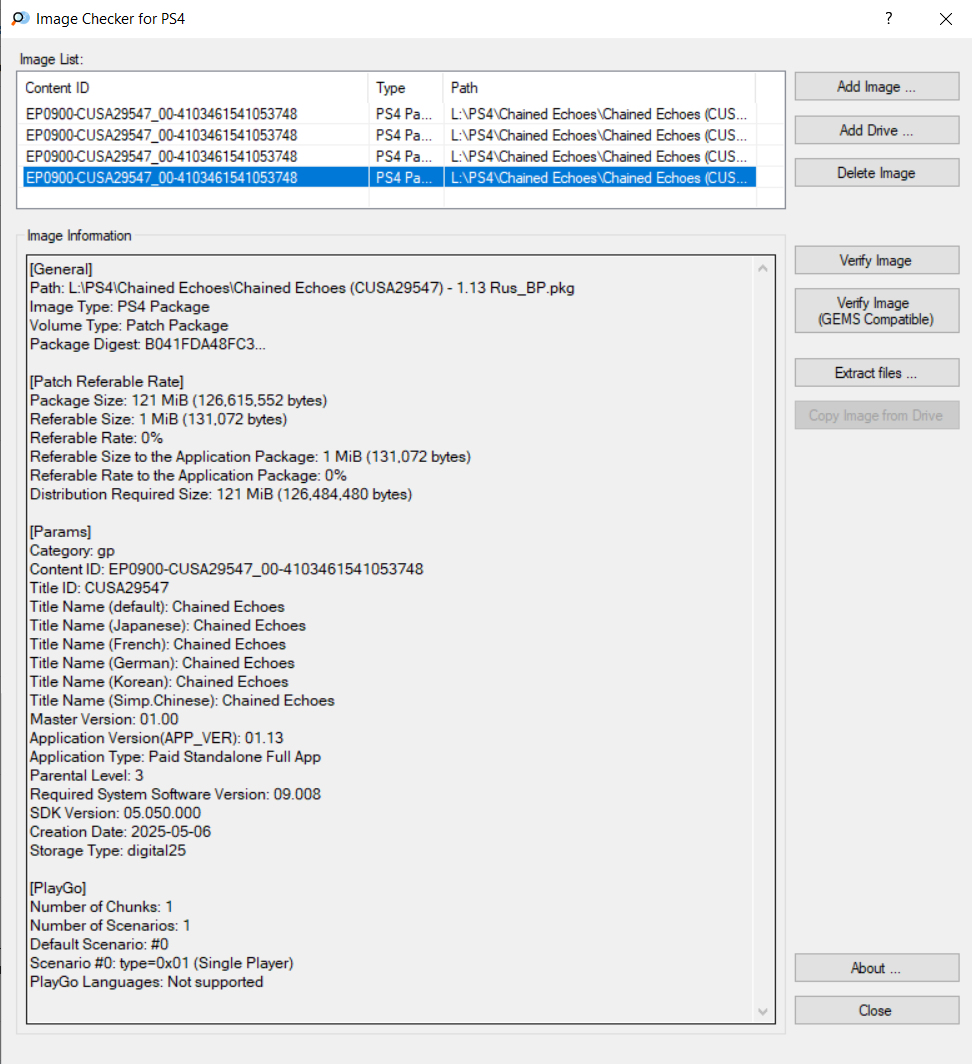This screenshot has height=1064, width=972.
Task: Close the window with the X
Action: [946, 19]
